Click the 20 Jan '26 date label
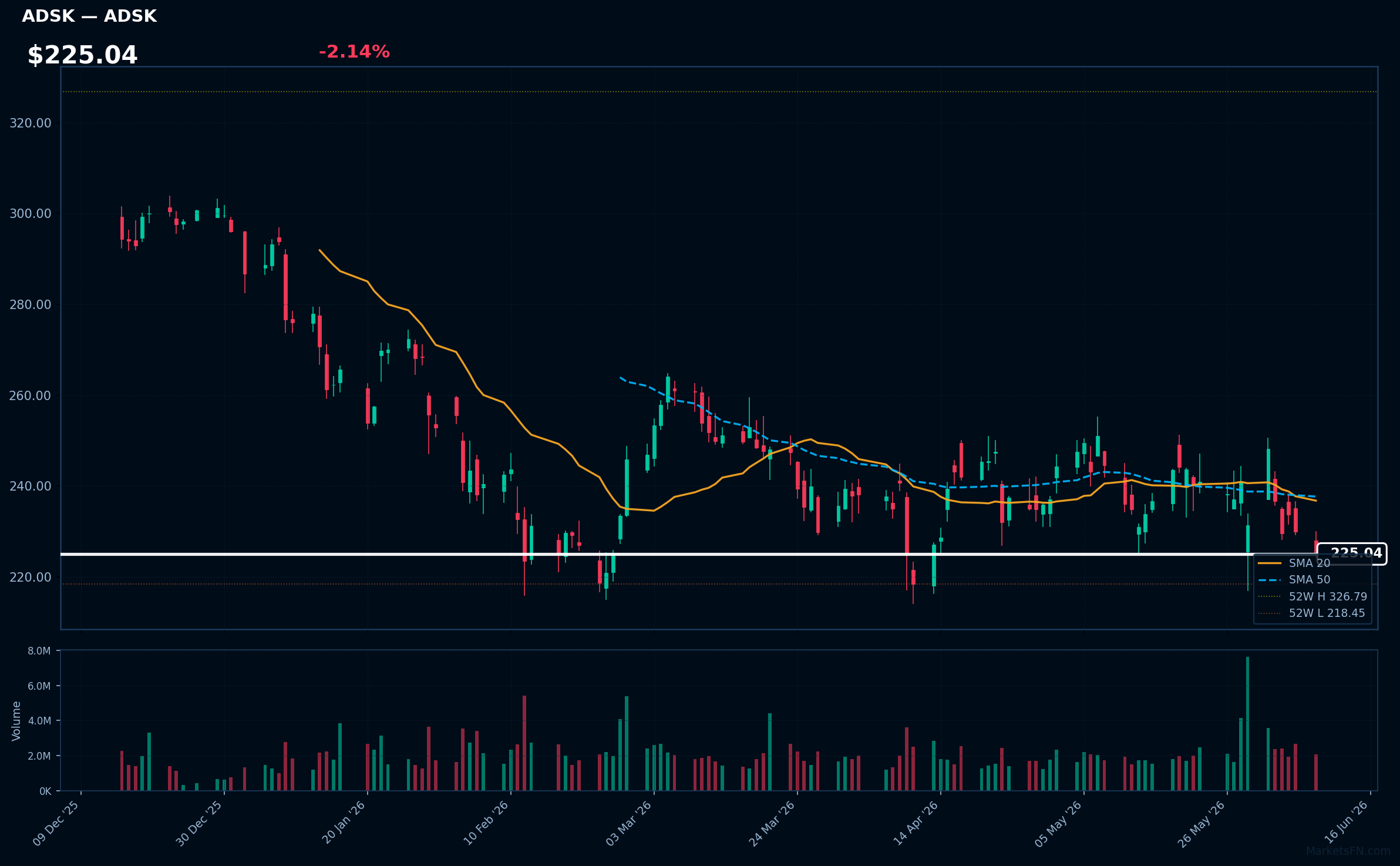Image resolution: width=1400 pixels, height=866 pixels. (x=344, y=823)
